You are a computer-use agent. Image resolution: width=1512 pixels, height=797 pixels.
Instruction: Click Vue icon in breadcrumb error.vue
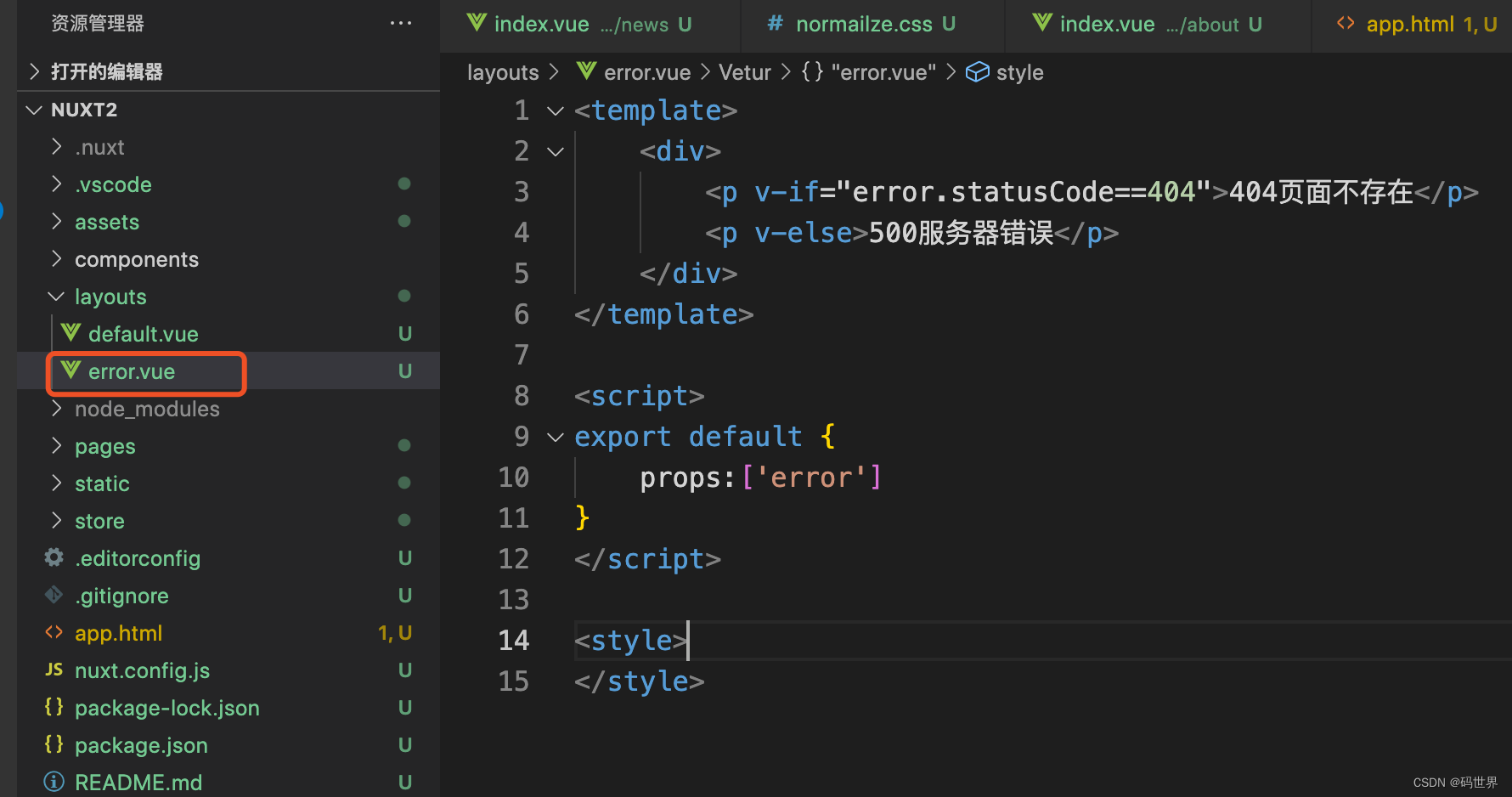click(586, 71)
